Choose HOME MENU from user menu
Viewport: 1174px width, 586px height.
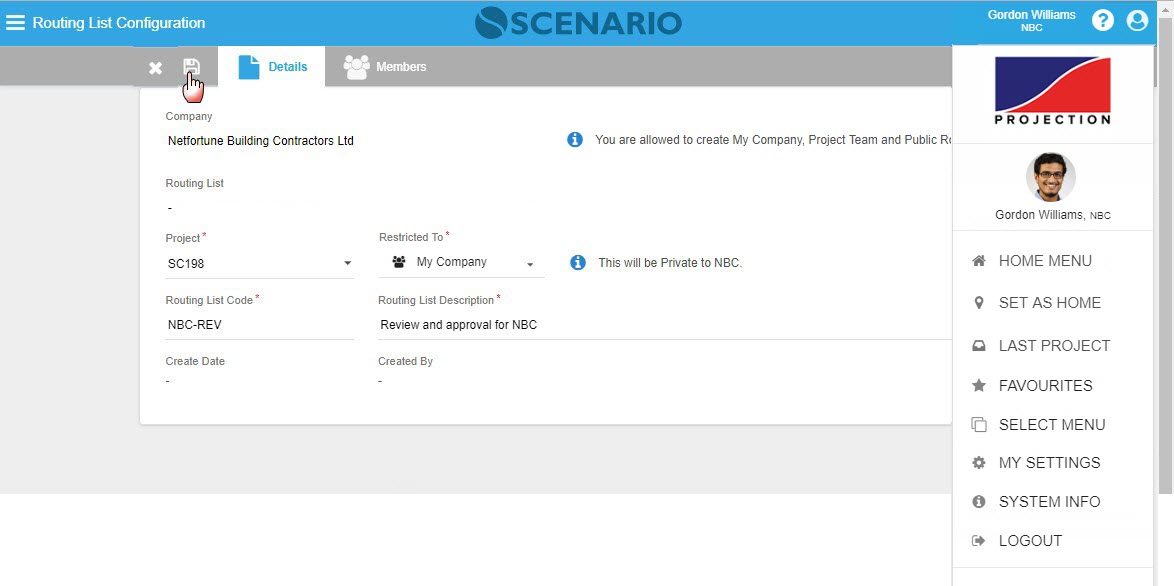(1044, 261)
